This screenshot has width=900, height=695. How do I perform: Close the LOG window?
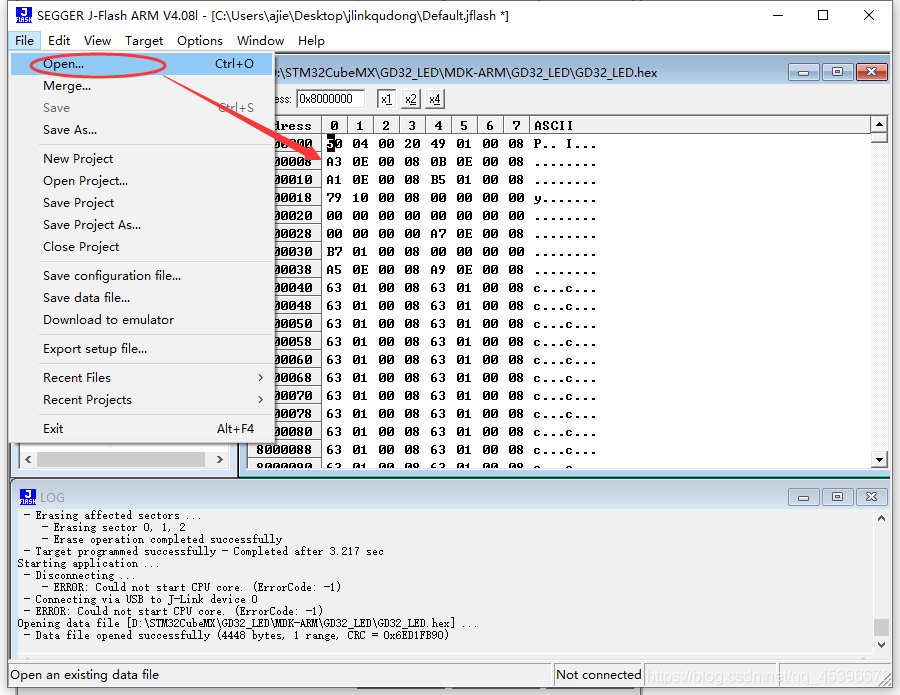(x=871, y=497)
